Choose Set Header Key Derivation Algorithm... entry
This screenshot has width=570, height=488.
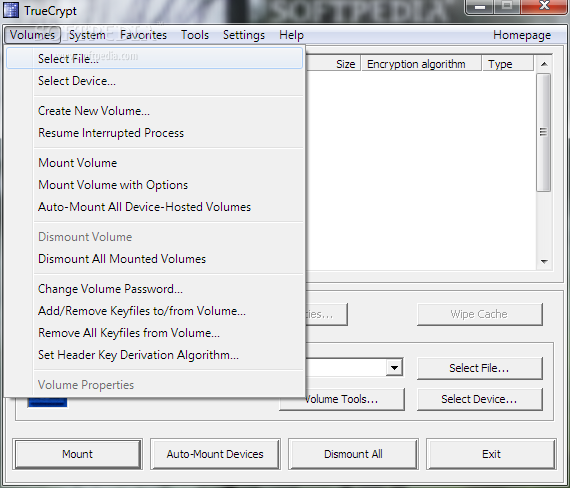click(x=154, y=355)
